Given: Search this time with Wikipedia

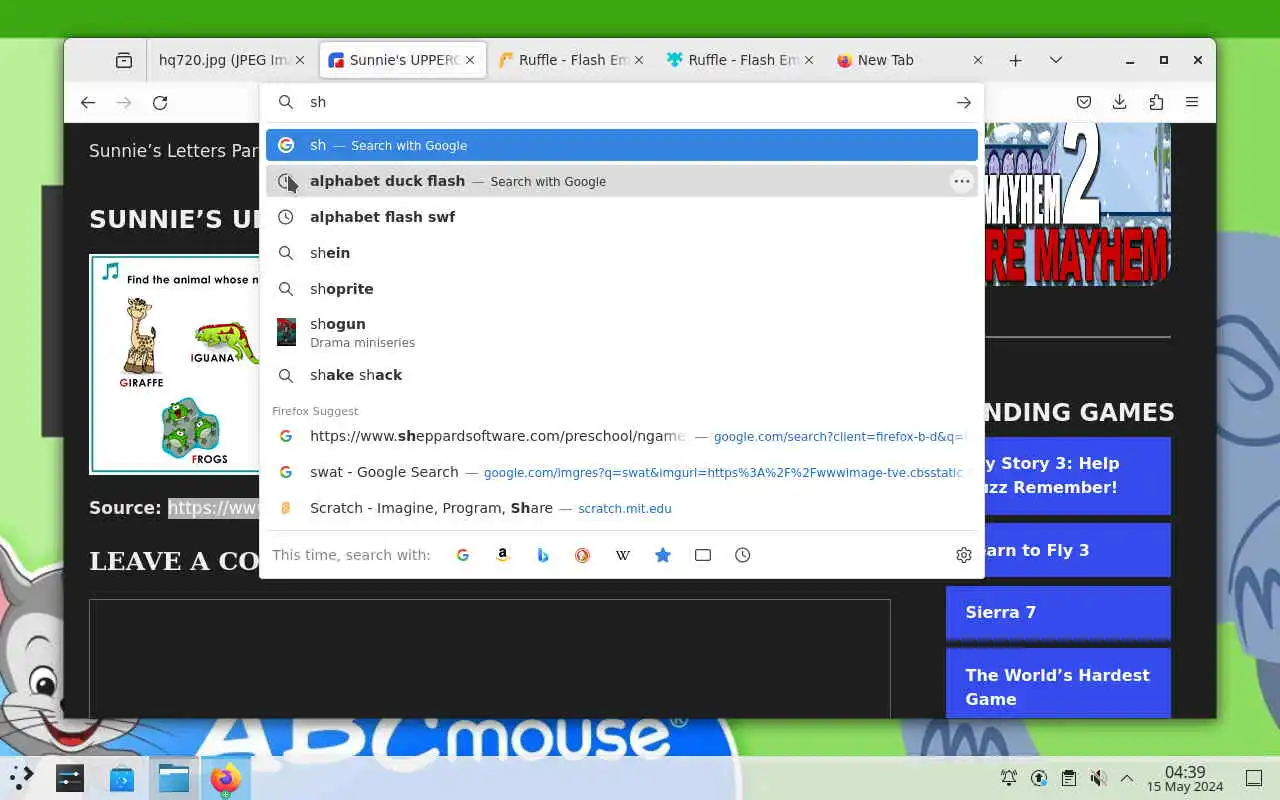Looking at the screenshot, I should pos(623,555).
